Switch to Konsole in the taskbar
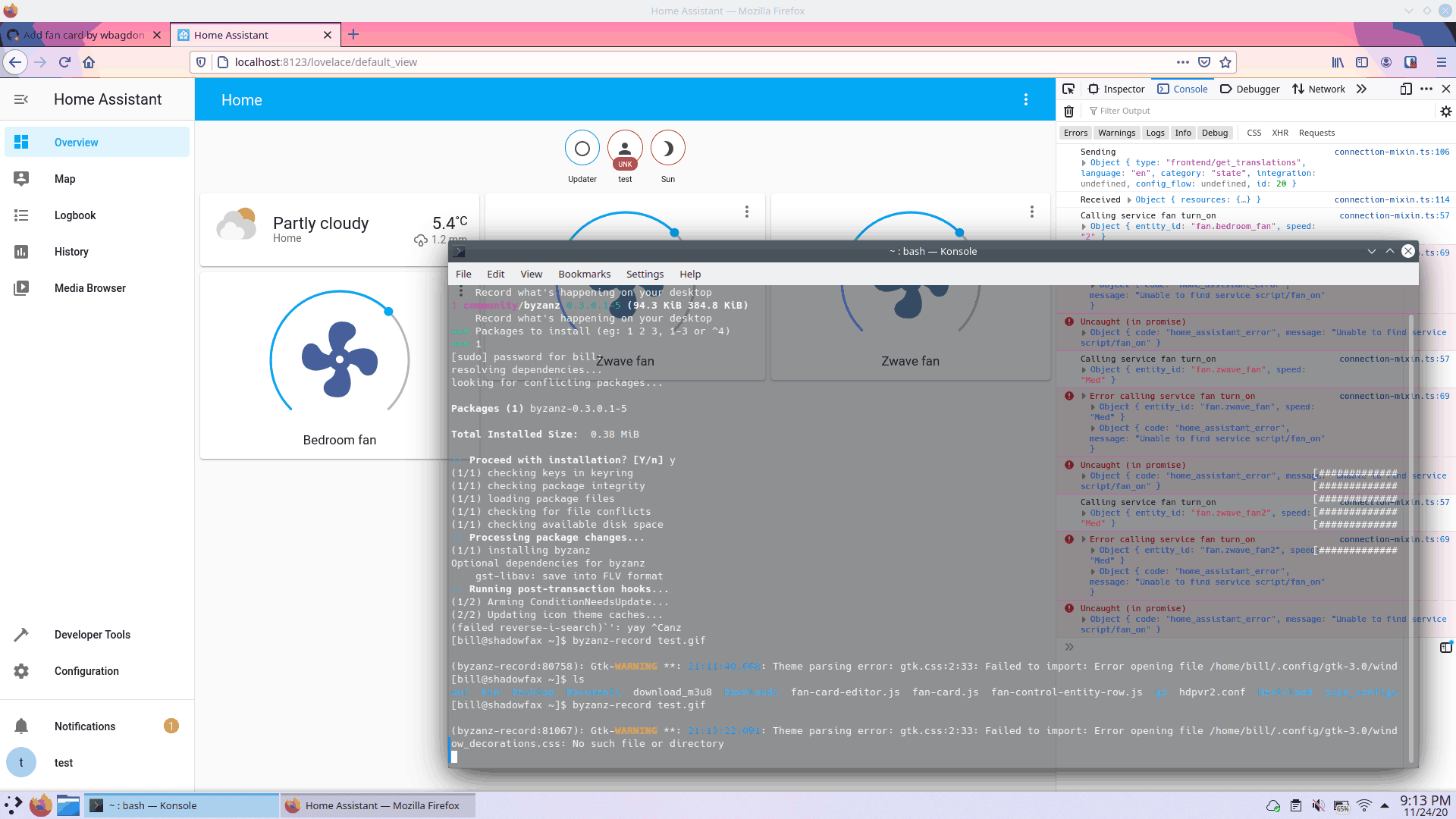Screen dimensions: 1456x819 (182, 805)
